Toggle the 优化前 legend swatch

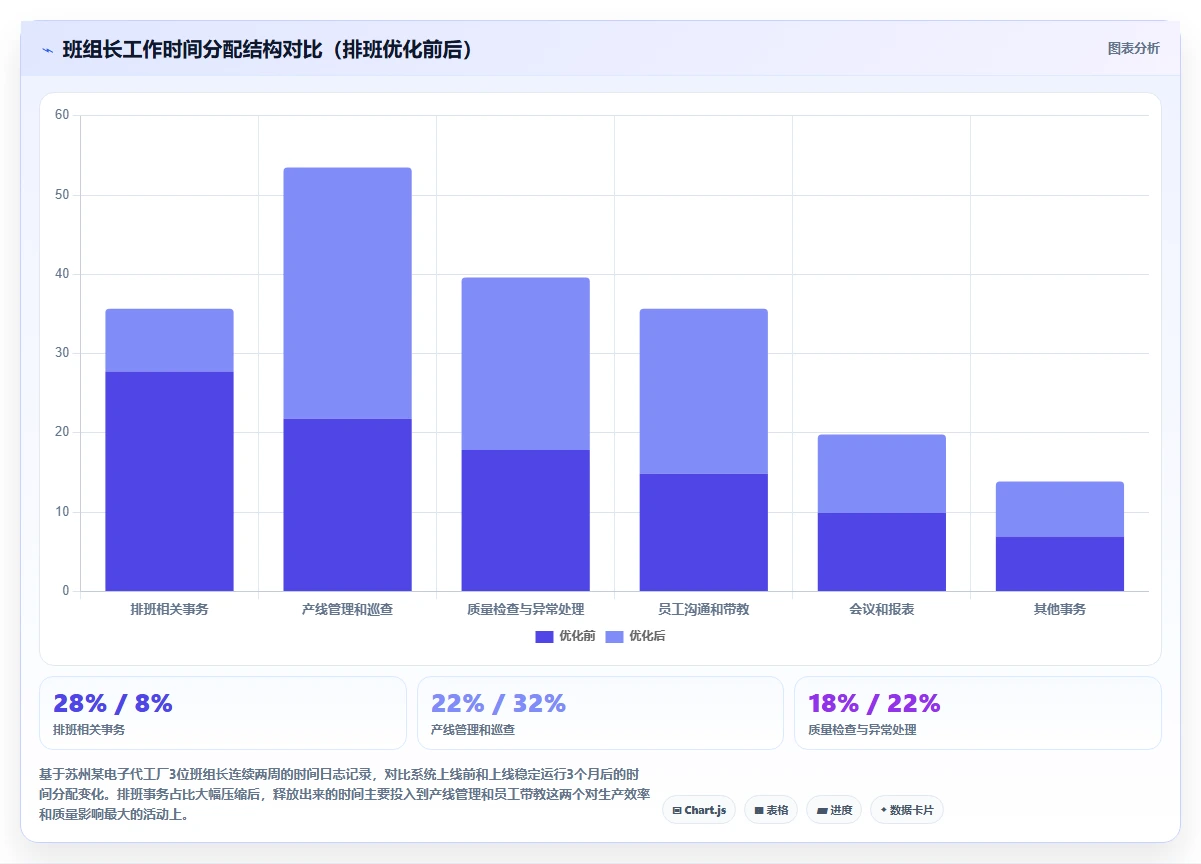click(544, 636)
